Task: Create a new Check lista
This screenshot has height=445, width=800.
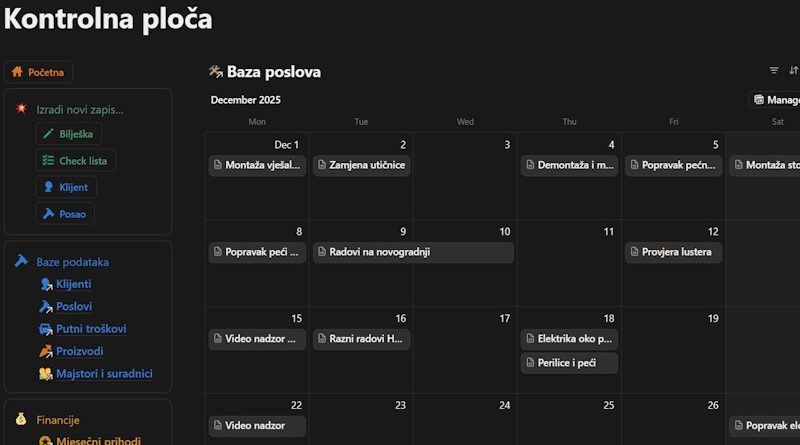Action: point(75,160)
